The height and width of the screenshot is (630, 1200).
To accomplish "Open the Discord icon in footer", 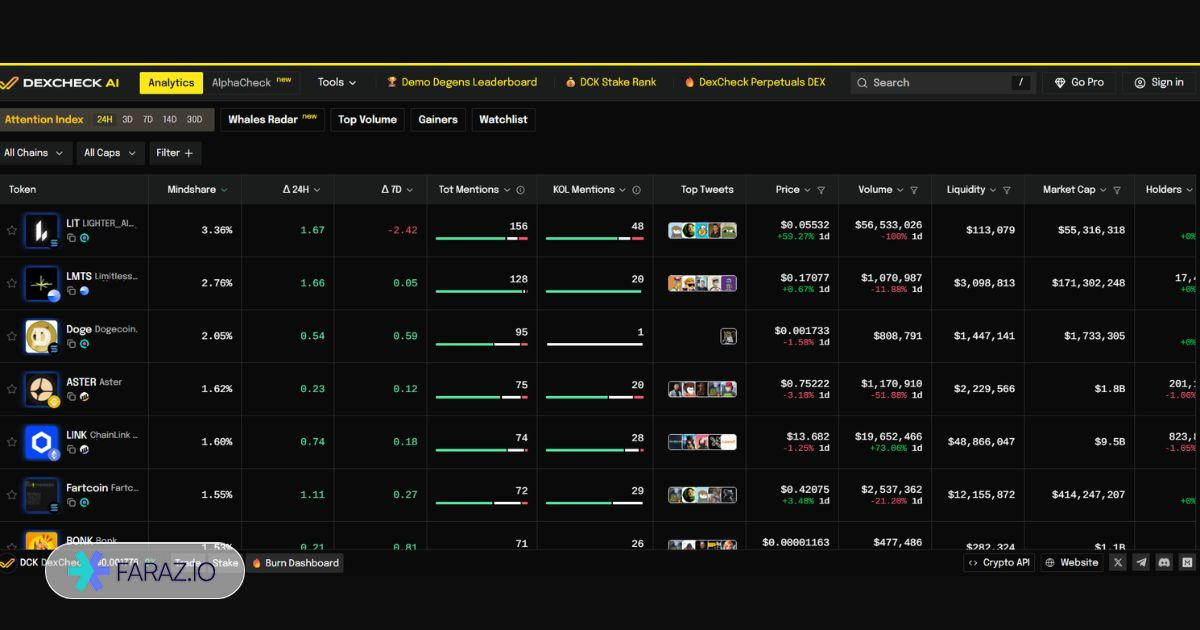I will 1164,563.
